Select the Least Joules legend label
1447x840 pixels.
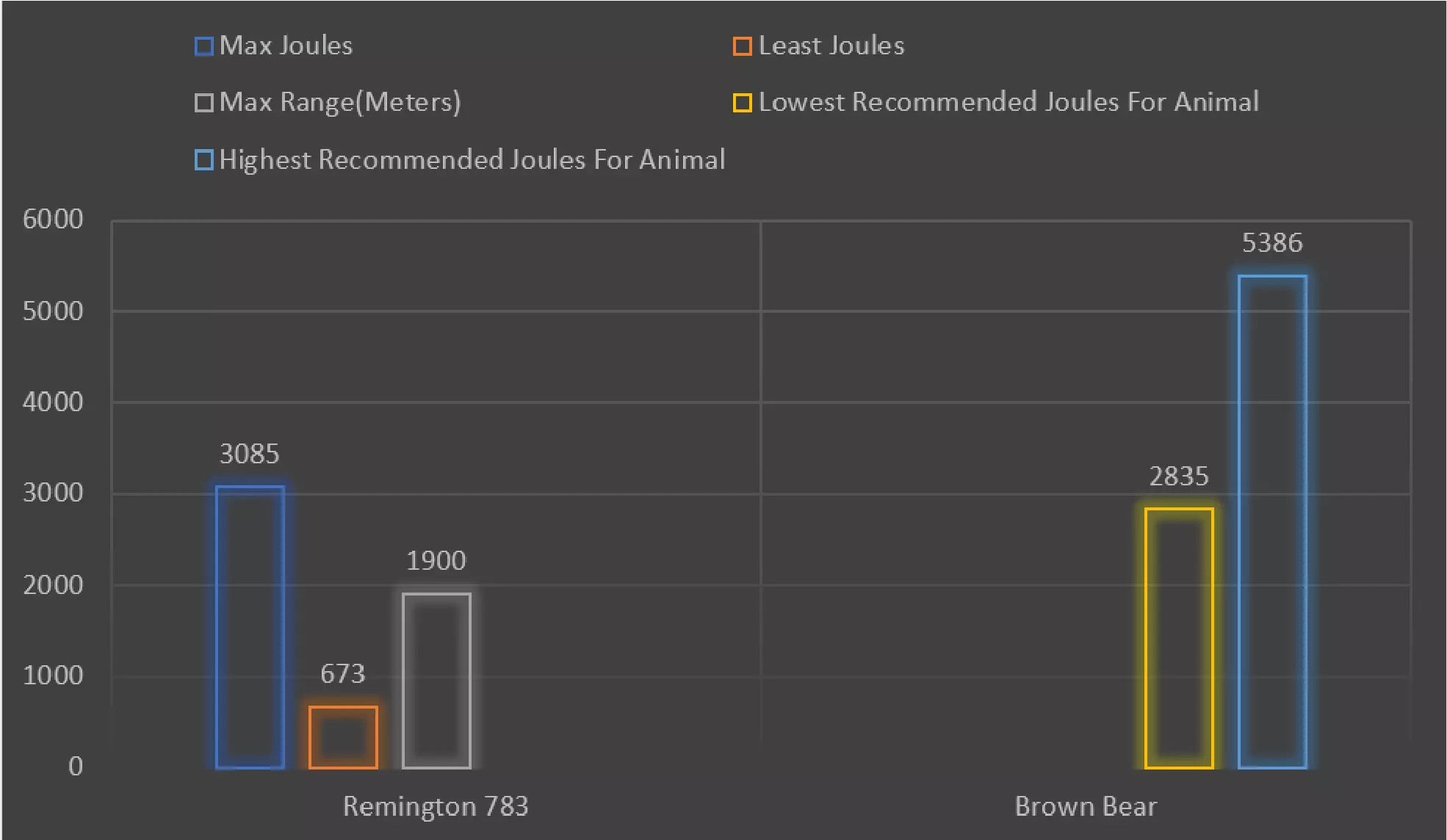[x=831, y=46]
